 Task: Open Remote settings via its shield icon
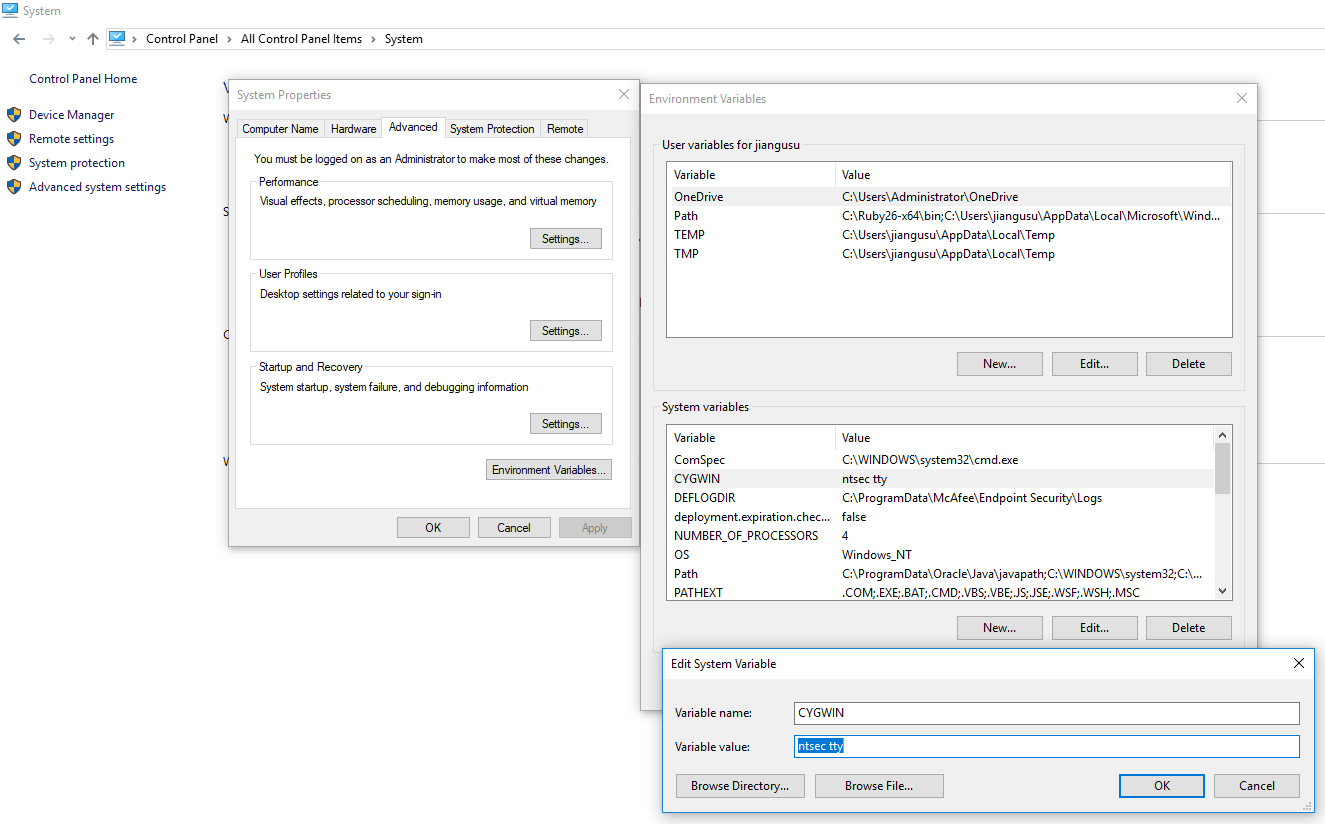pyautogui.click(x=14, y=138)
